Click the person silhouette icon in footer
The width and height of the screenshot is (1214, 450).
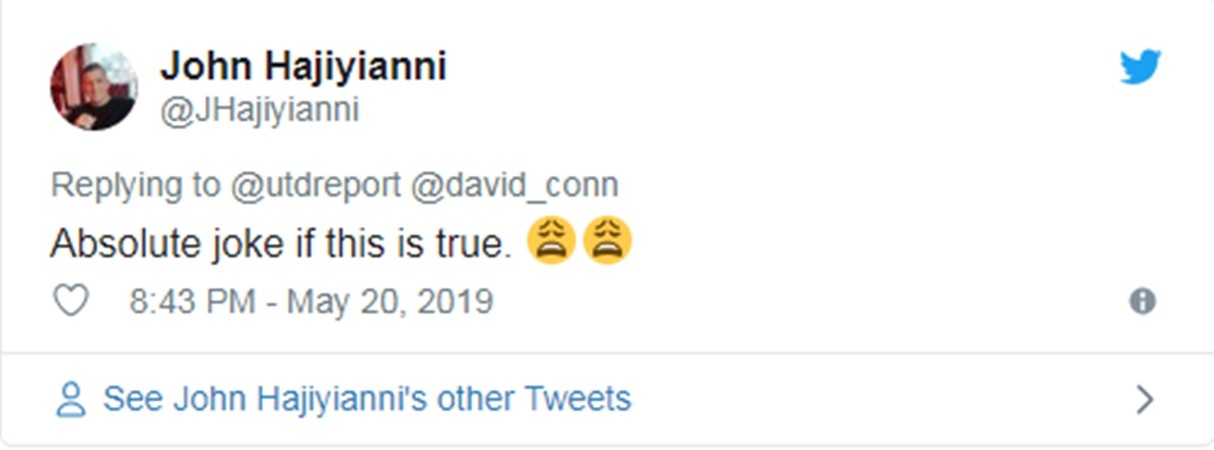70,399
